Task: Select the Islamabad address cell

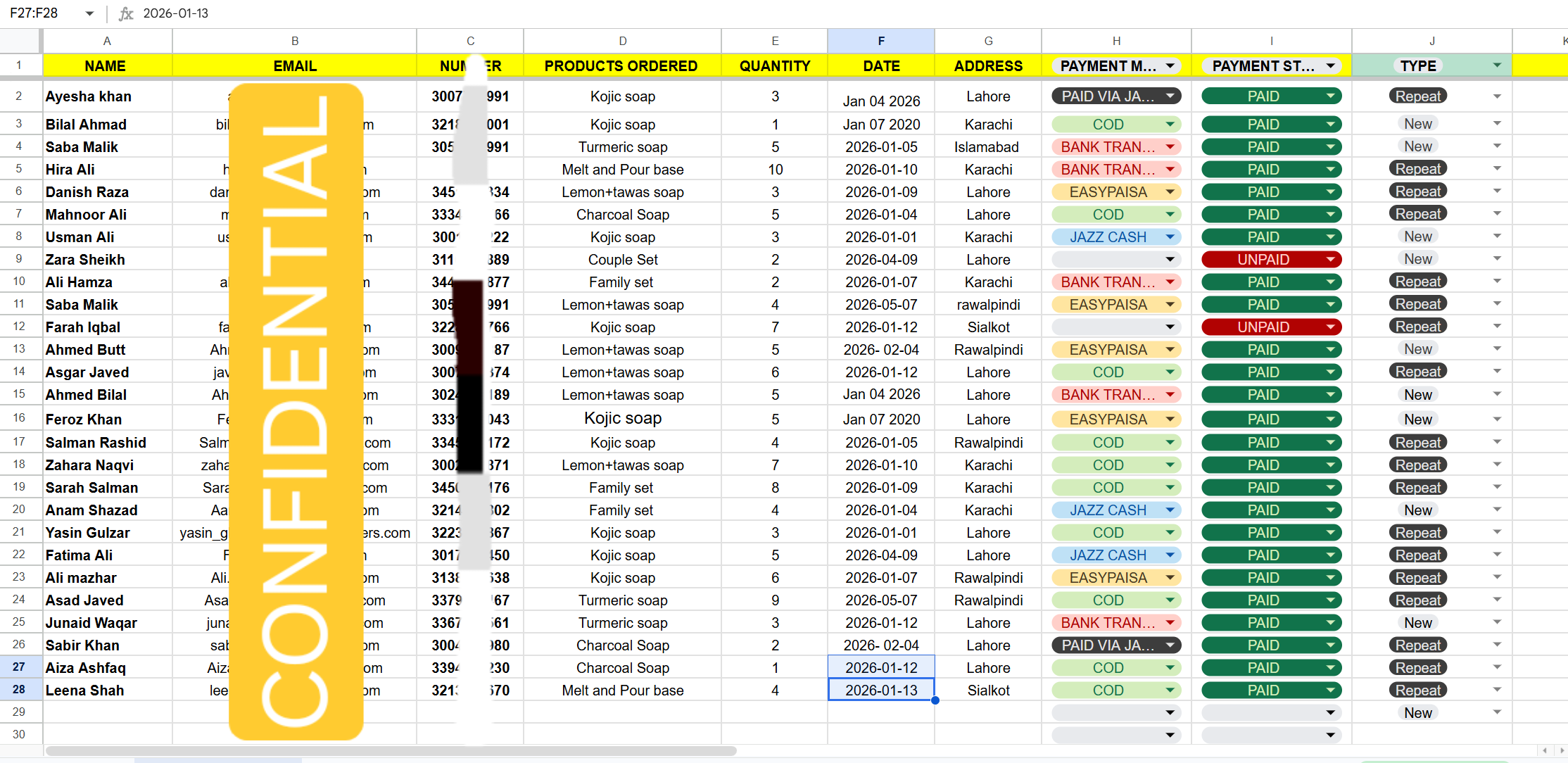Action: pyautogui.click(x=988, y=147)
